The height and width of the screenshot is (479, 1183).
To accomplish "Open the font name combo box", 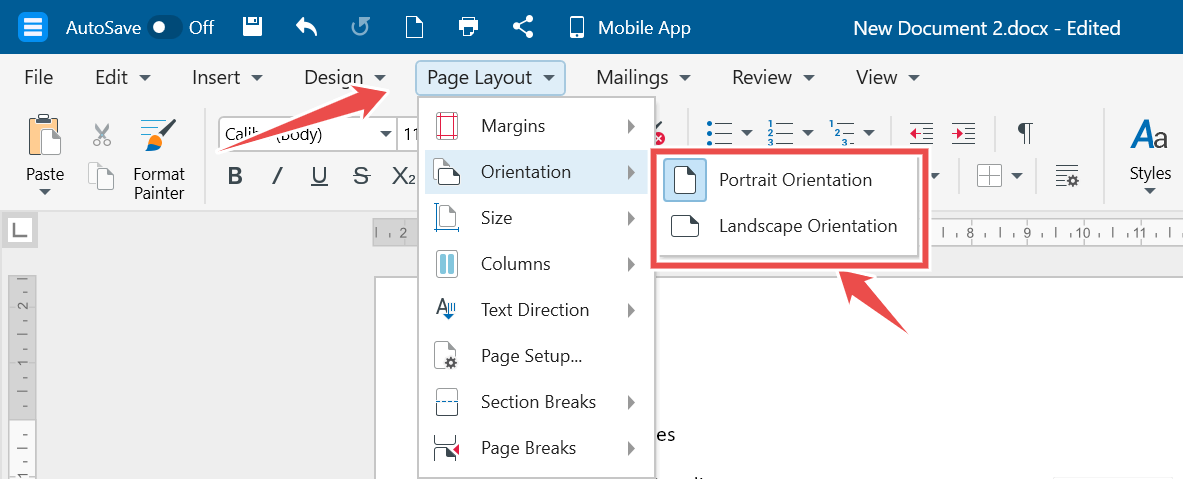I will point(306,134).
